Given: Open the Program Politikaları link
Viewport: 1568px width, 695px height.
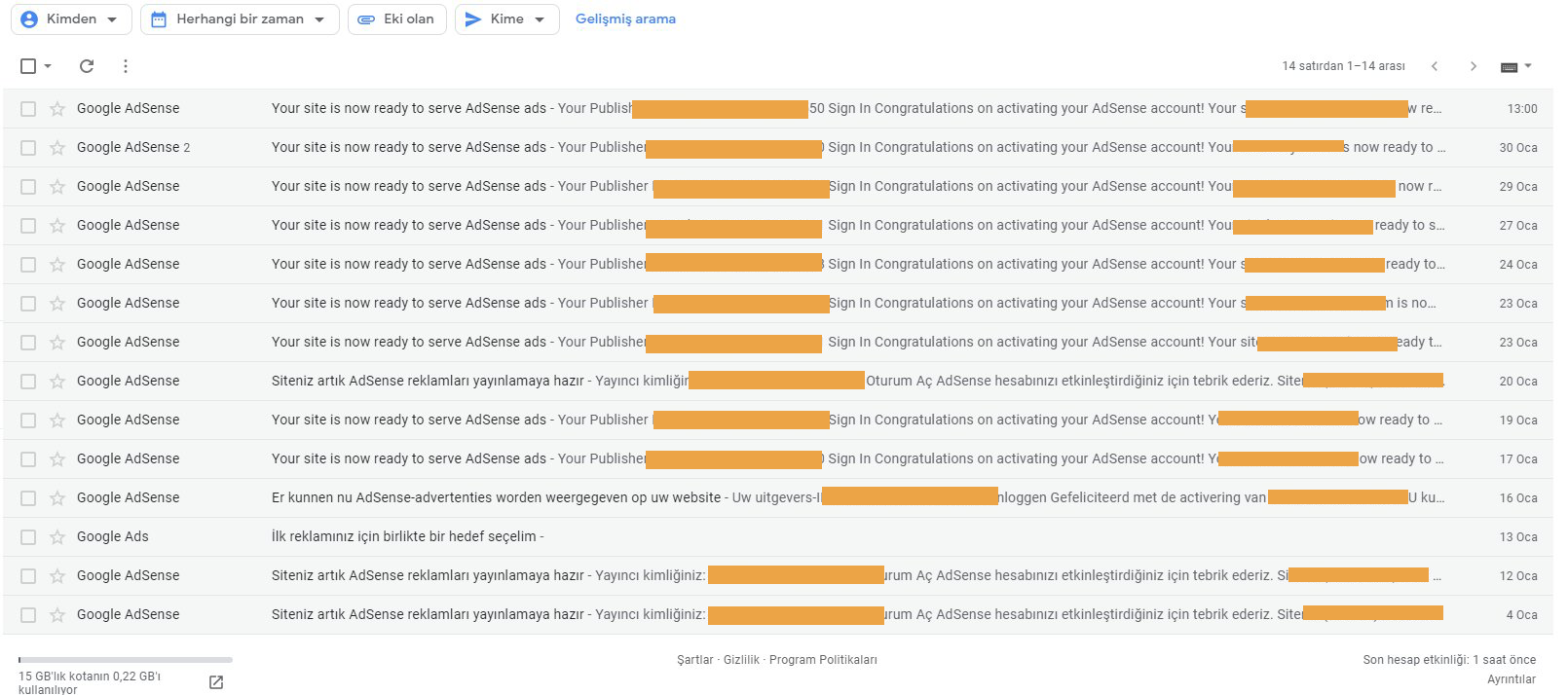Looking at the screenshot, I should pyautogui.click(x=823, y=660).
